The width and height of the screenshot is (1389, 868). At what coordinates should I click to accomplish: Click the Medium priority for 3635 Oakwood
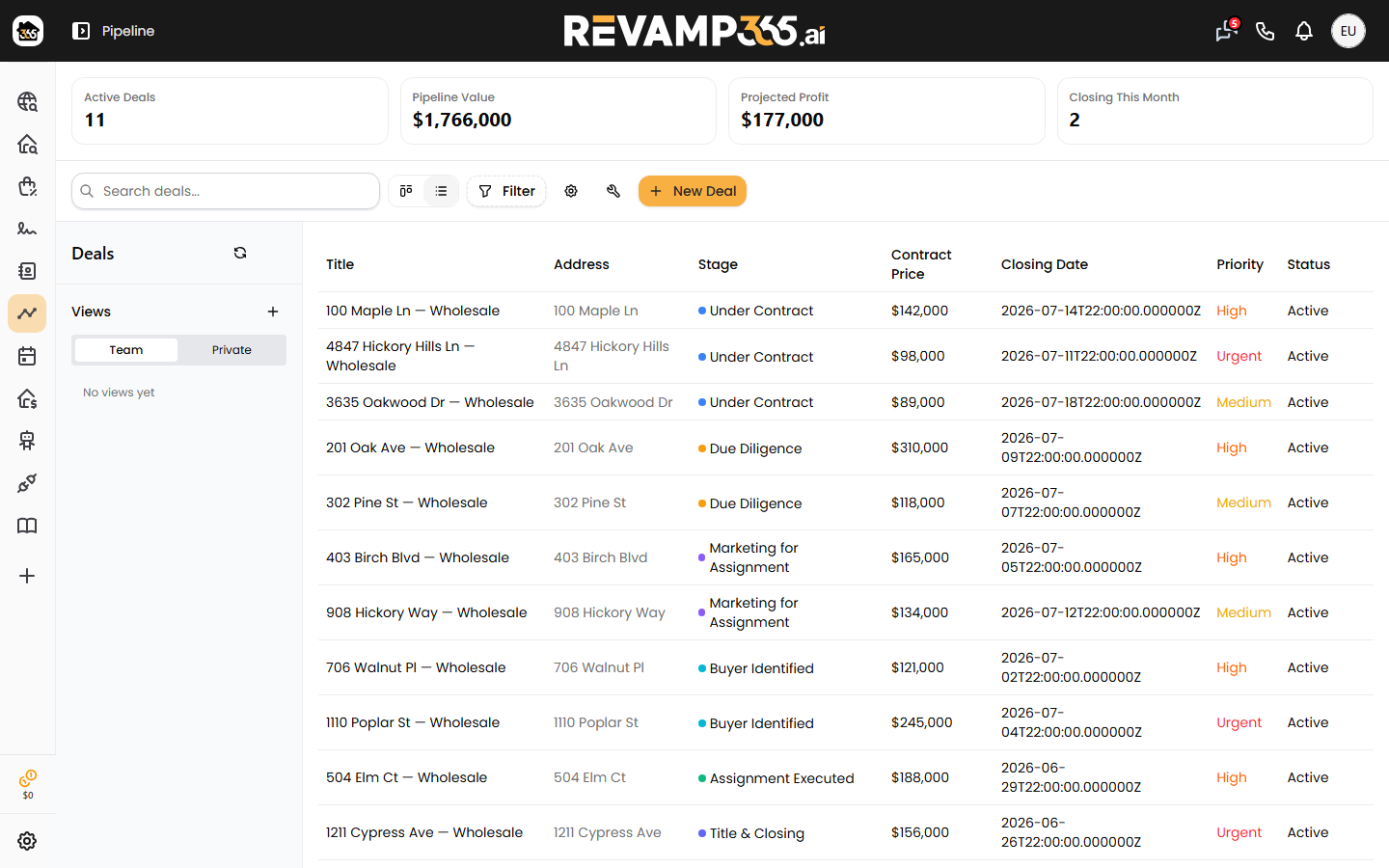1243,402
